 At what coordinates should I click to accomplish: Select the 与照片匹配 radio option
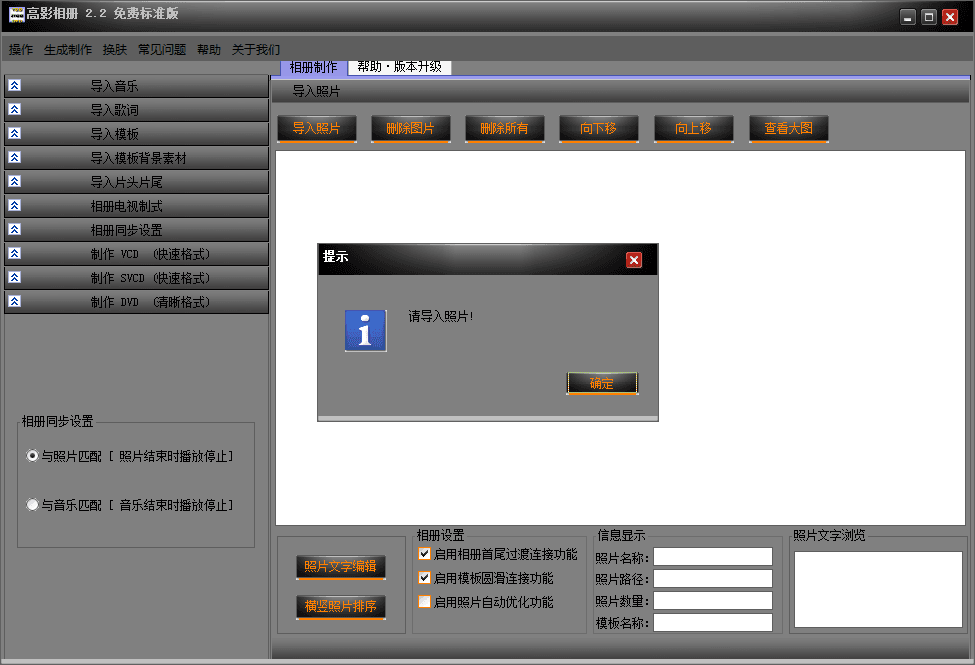pos(33,456)
